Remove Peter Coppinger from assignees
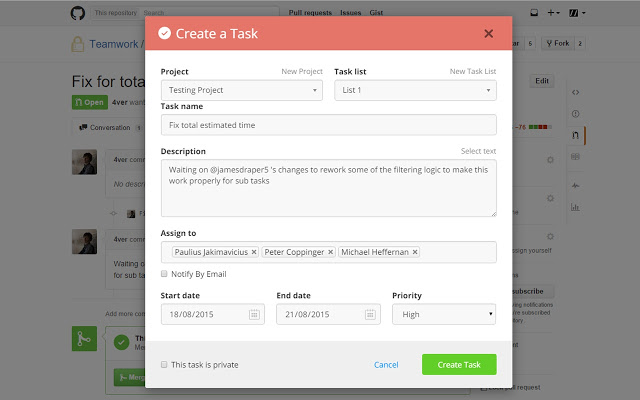 point(331,252)
